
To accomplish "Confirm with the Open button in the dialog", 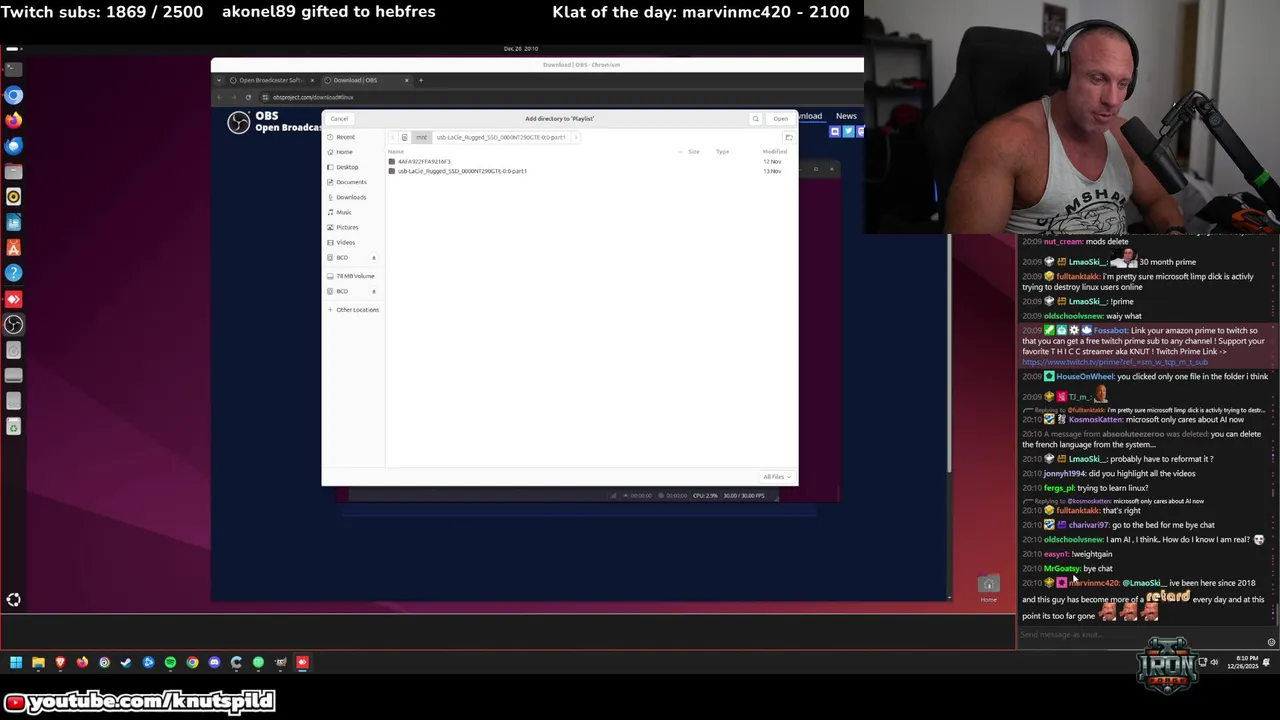I will click(780, 119).
